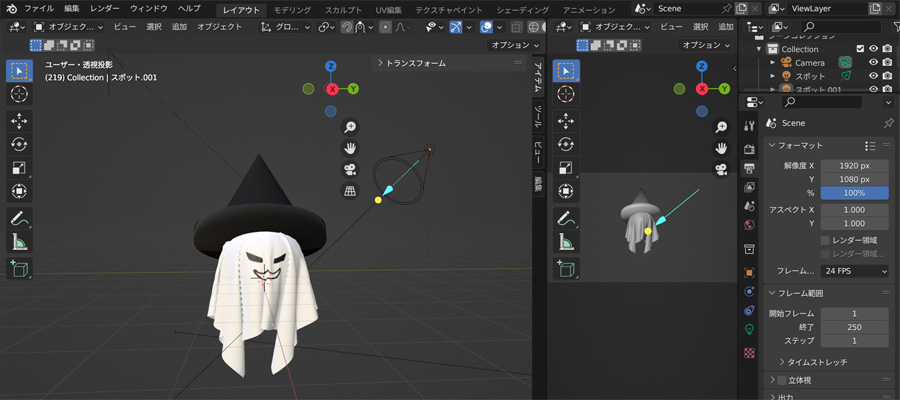The image size is (900, 400).
Task: Choose the Measure tool in left viewport
Action: point(19,242)
